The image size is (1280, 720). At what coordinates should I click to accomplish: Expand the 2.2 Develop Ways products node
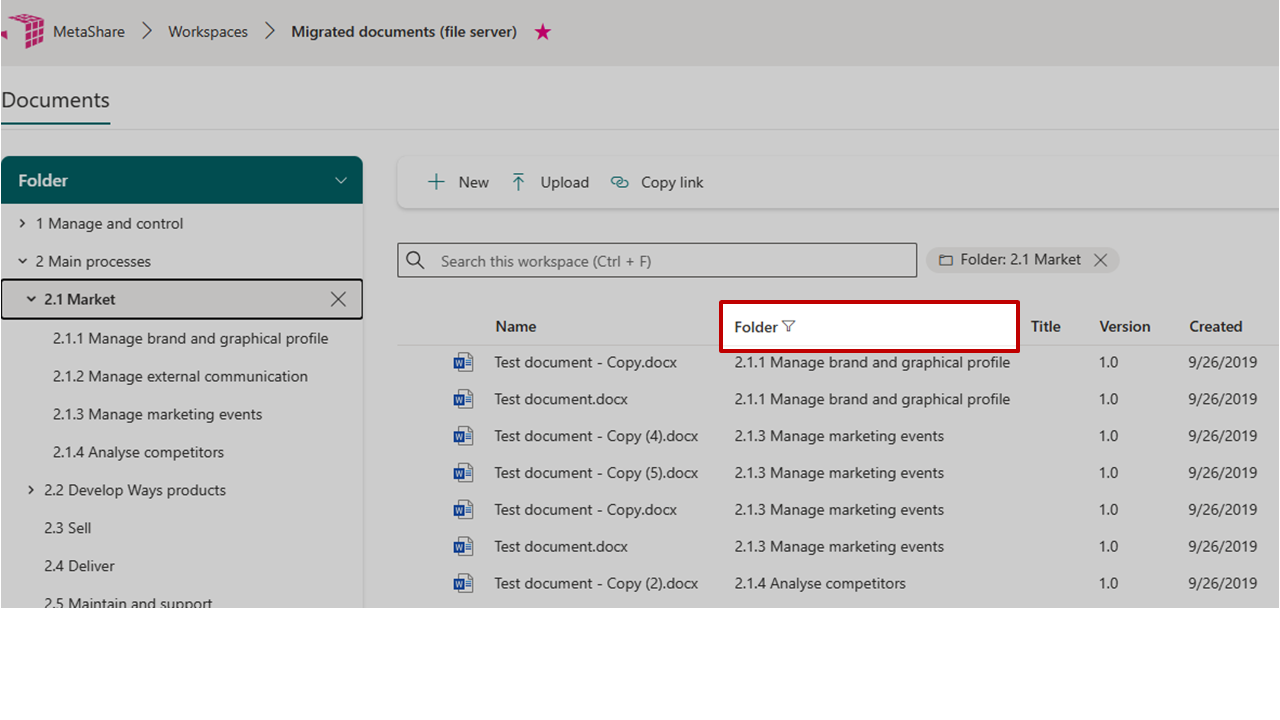coord(31,490)
